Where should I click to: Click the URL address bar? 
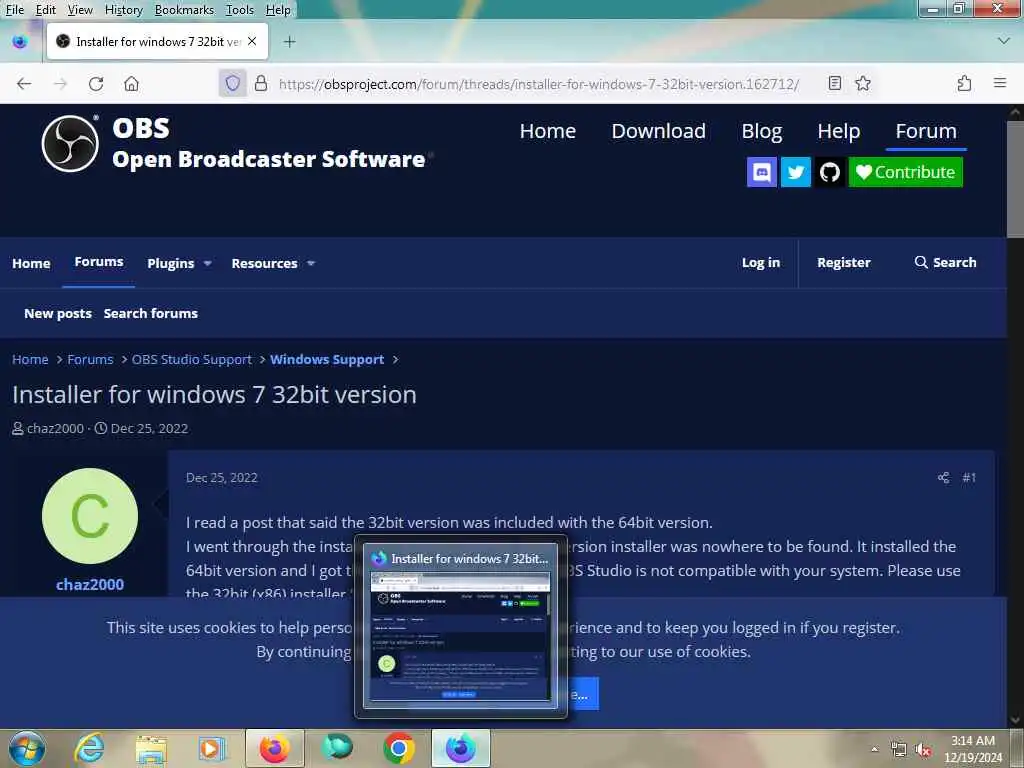[x=539, y=84]
